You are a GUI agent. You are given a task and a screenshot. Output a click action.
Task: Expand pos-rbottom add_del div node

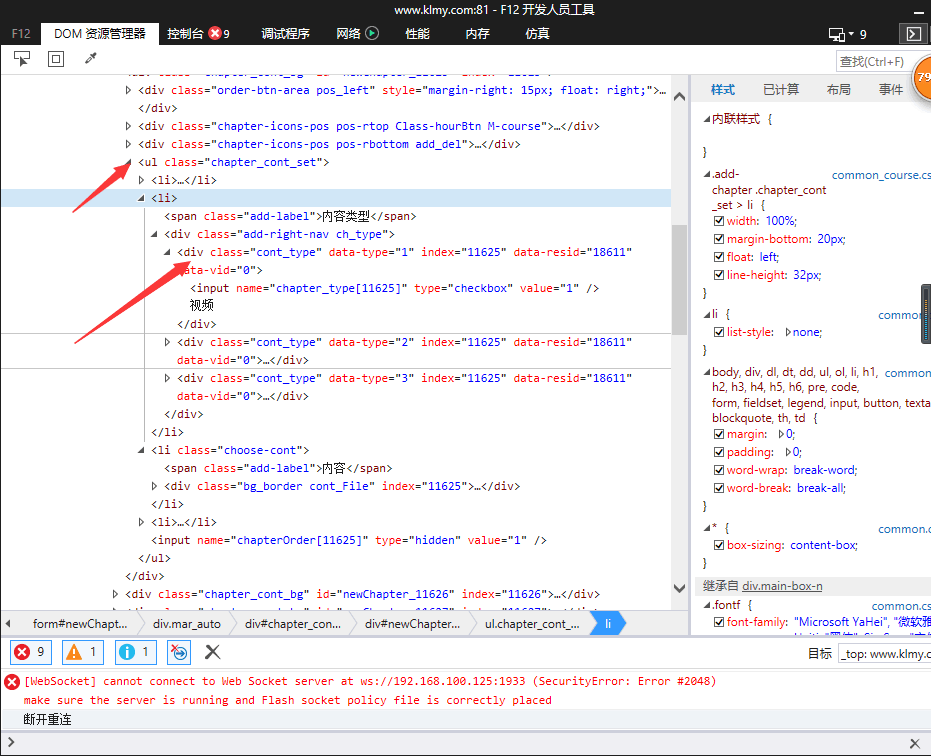(128, 144)
